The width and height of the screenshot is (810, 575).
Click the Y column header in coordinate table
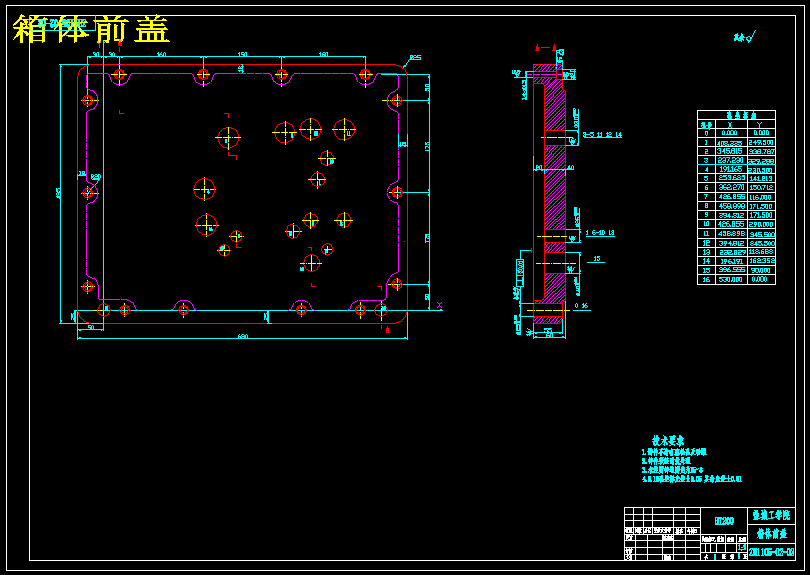759,125
